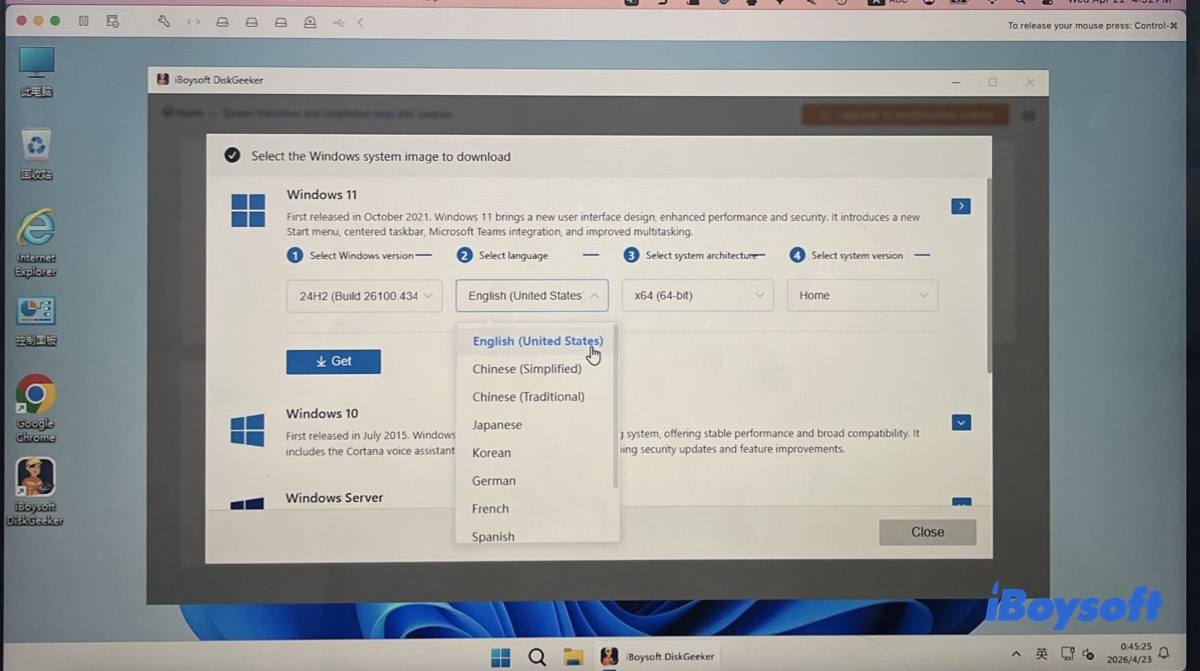The width and height of the screenshot is (1200, 671).
Task: Pause the virtual machine from the top toolbar
Action: [x=84, y=21]
